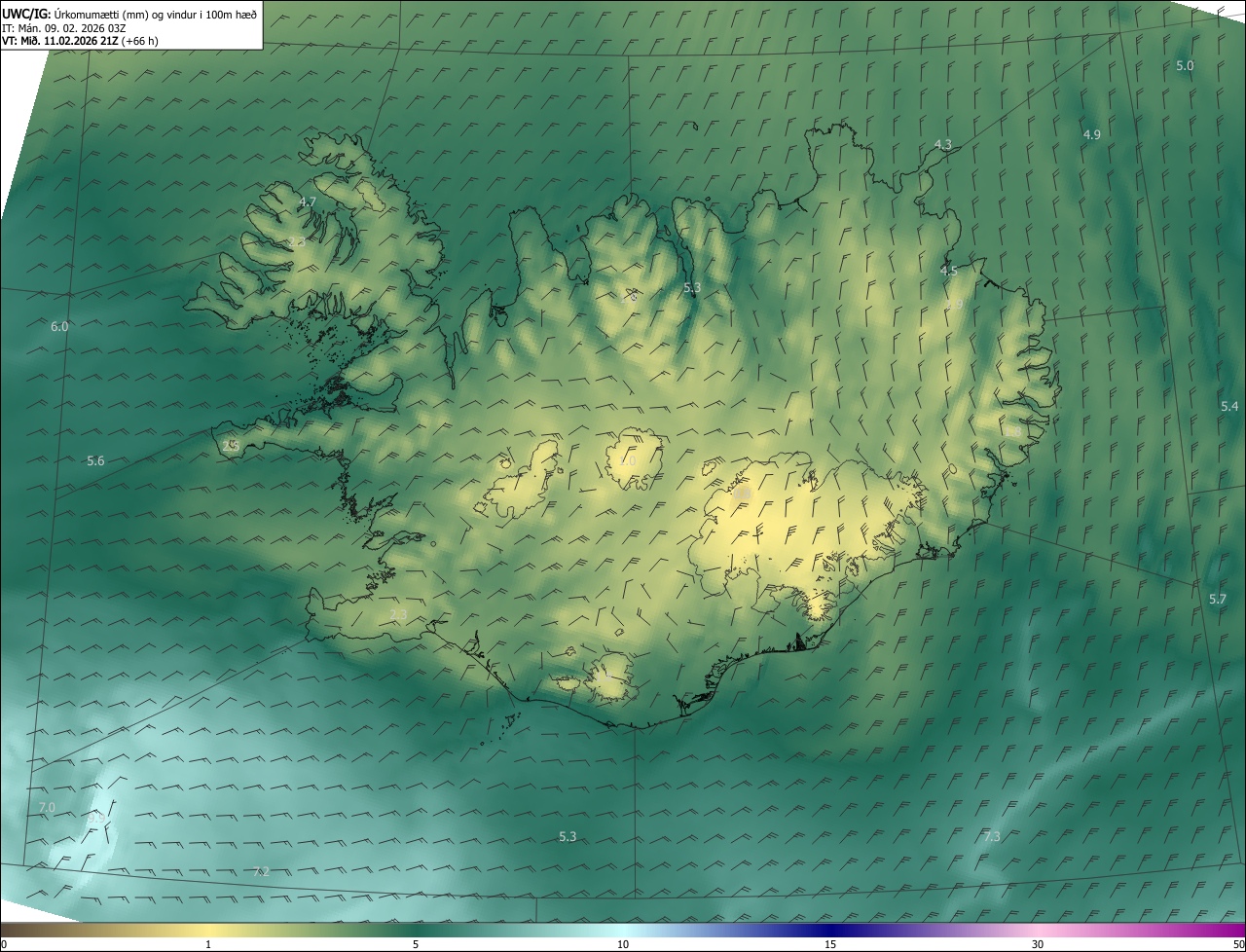Viewport: 1246px width, 952px height.
Task: Click the "VT: Mið. 11.02.2026 21Z (+66 h)" line
Action: click(80, 41)
